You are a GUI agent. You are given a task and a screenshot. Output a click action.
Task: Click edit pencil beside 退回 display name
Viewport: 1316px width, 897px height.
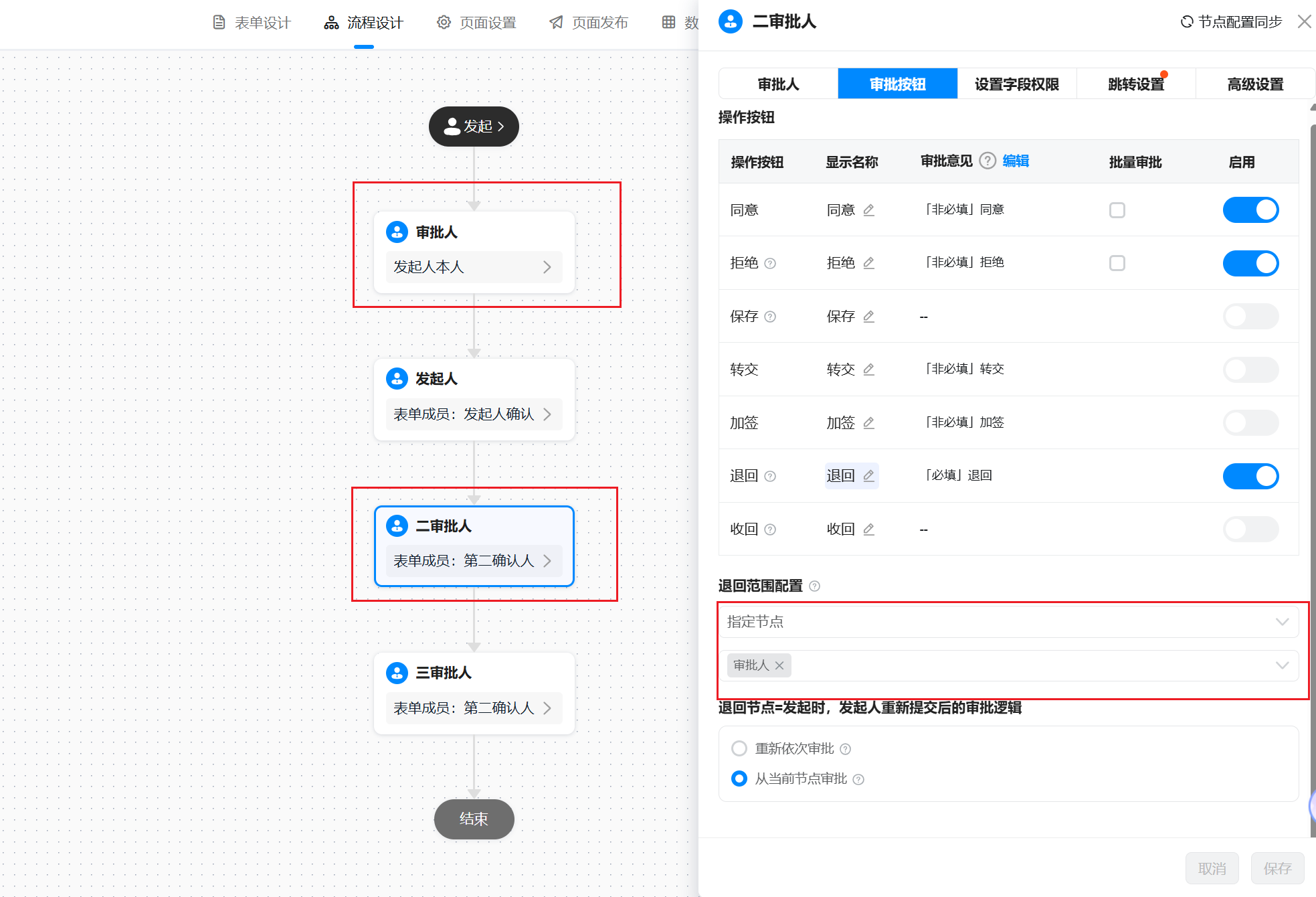(x=868, y=476)
